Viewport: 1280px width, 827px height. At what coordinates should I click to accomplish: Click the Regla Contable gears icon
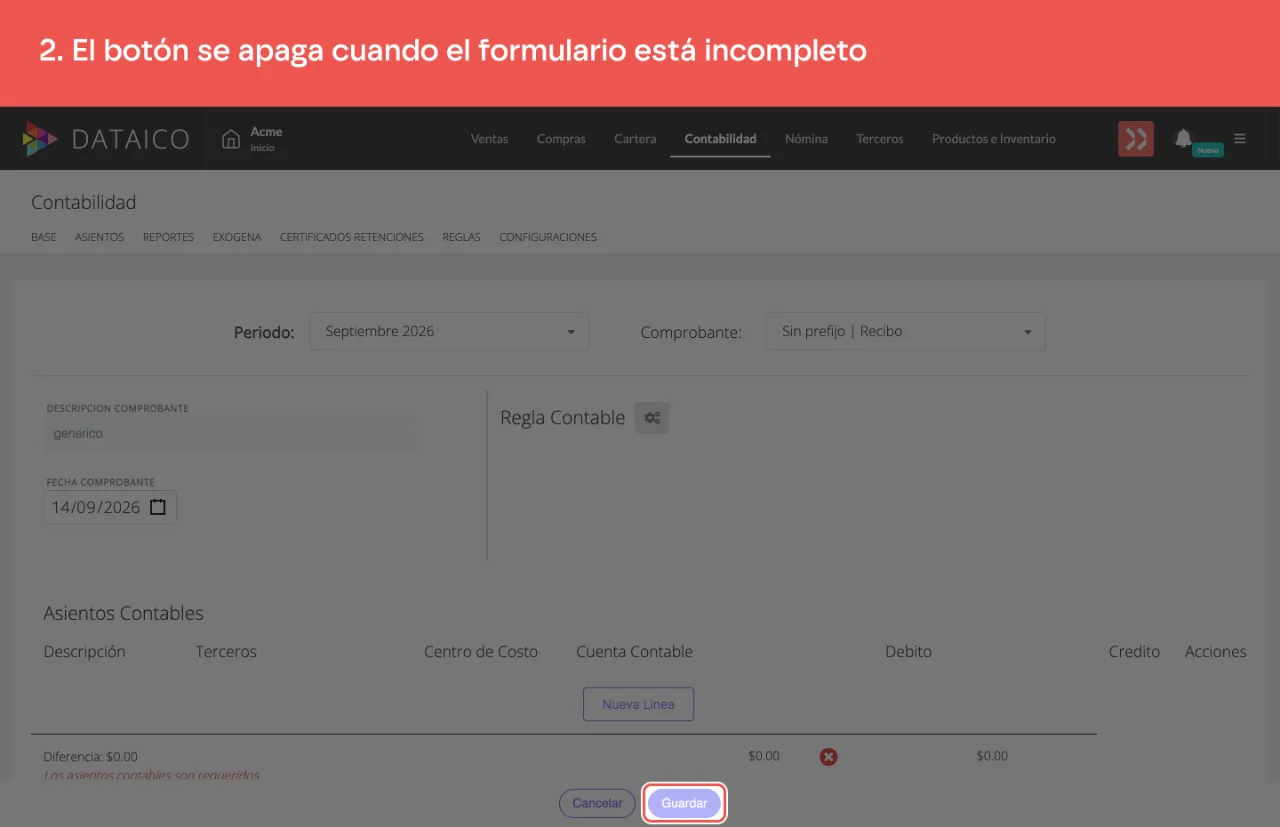(x=652, y=418)
